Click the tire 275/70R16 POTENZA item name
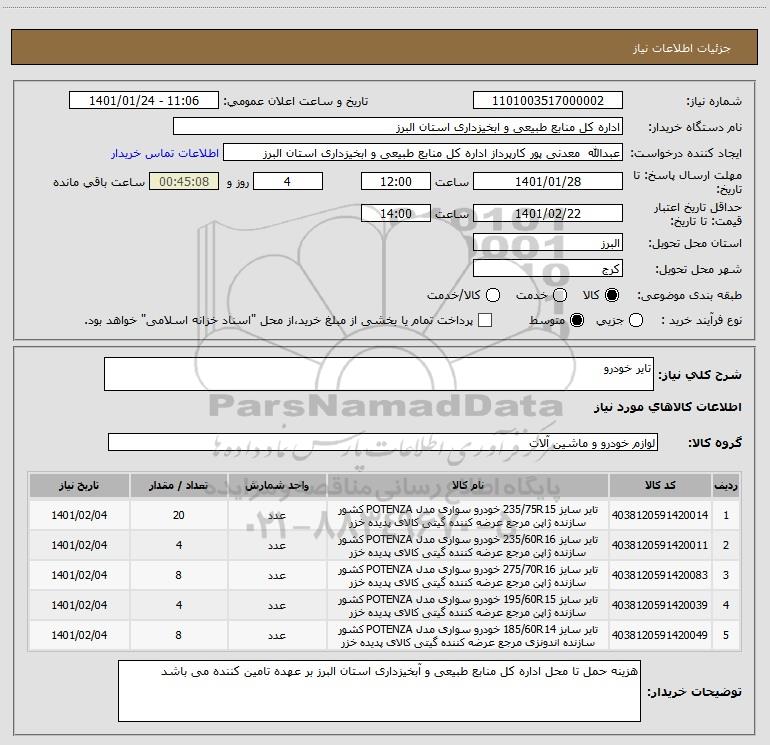Image resolution: width=770 pixels, height=745 pixels. click(x=468, y=576)
